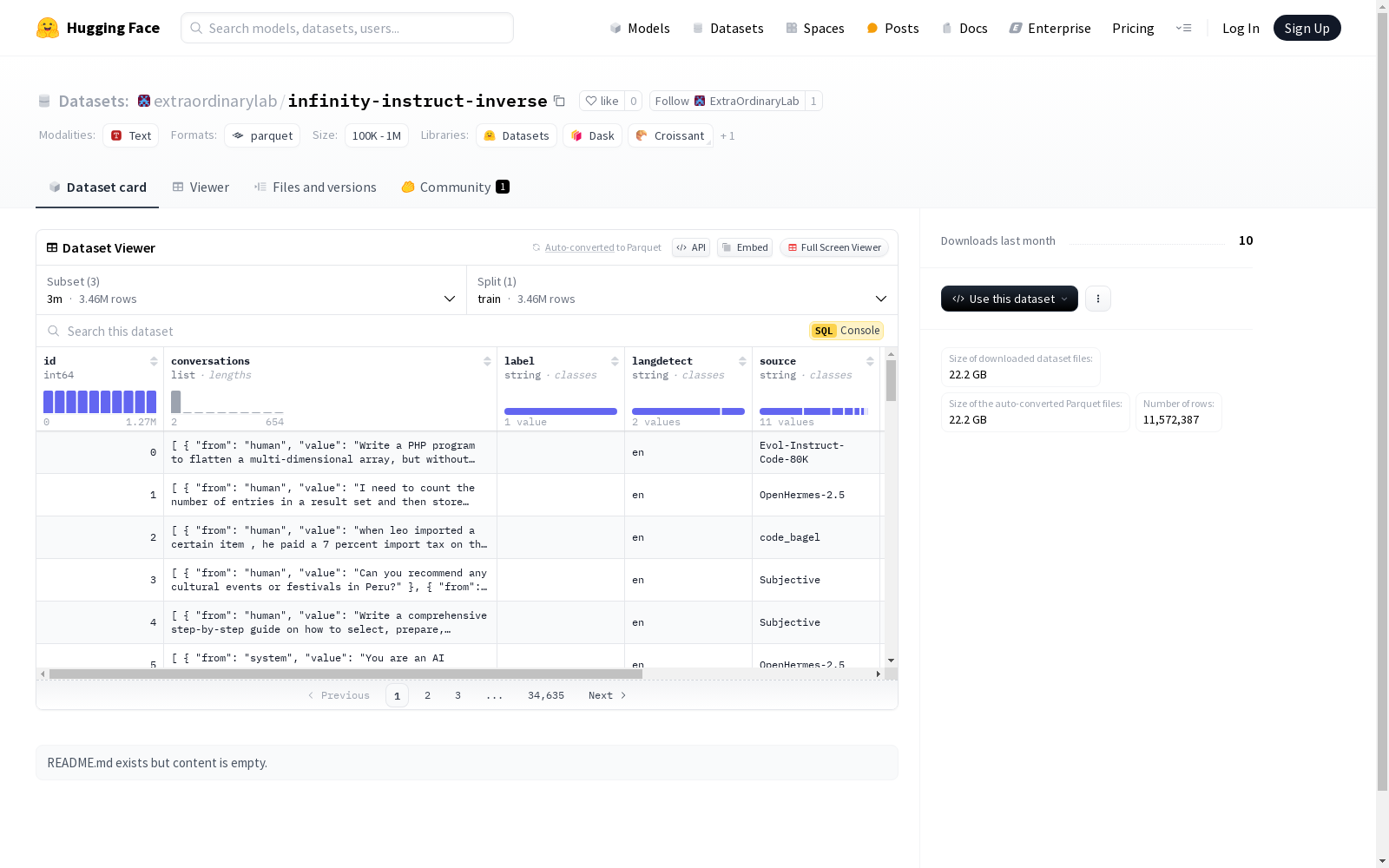This screenshot has width=1389, height=868.
Task: Open the Files and versions tab
Action: [x=315, y=187]
